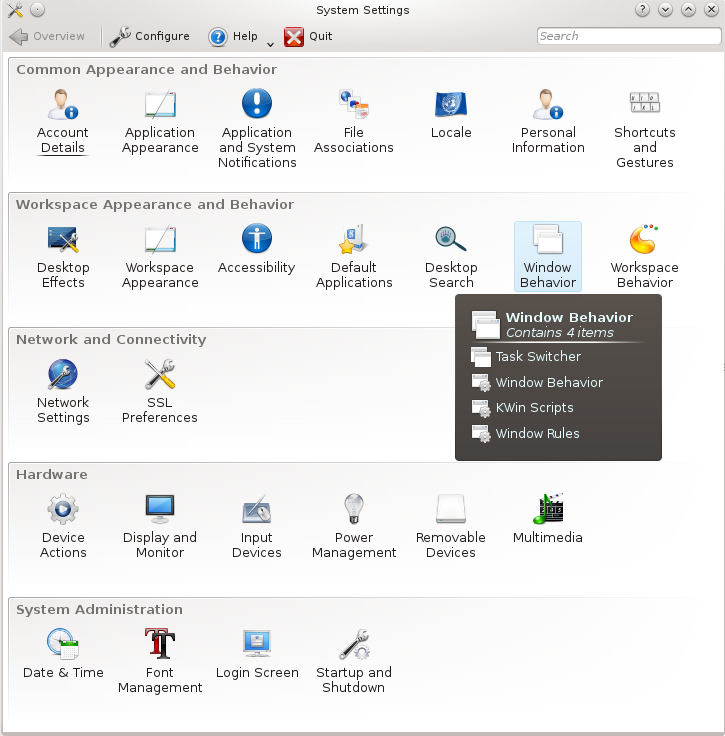725x736 pixels.
Task: Select KWin Scripts in the popup
Action: coord(534,408)
